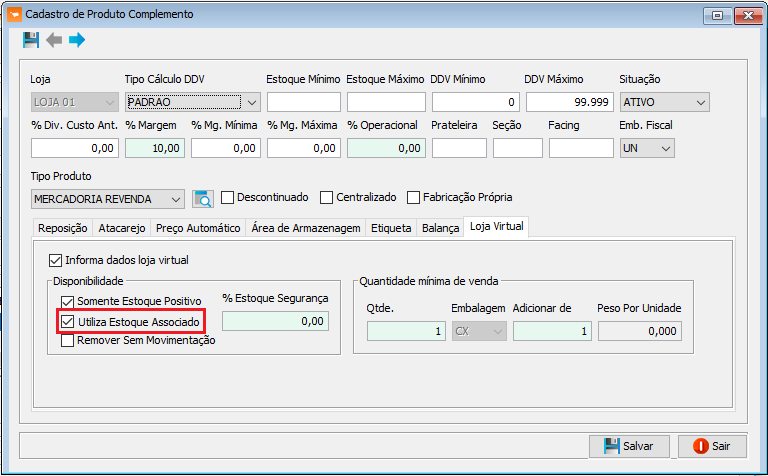Screen dimensions: 768x476
Task: Expand Tipo Produto combo box
Action: click(175, 198)
